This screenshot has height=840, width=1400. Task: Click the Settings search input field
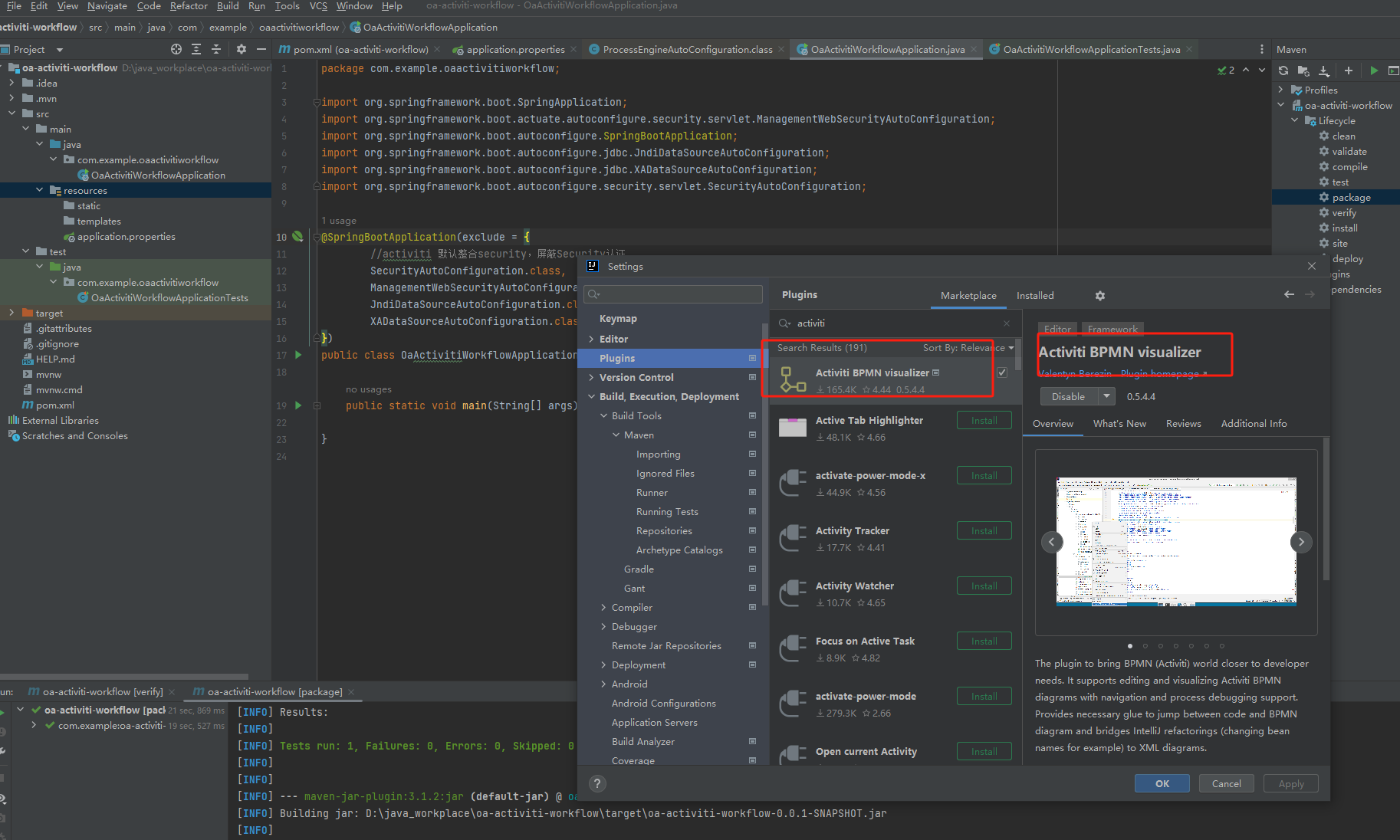coord(673,294)
